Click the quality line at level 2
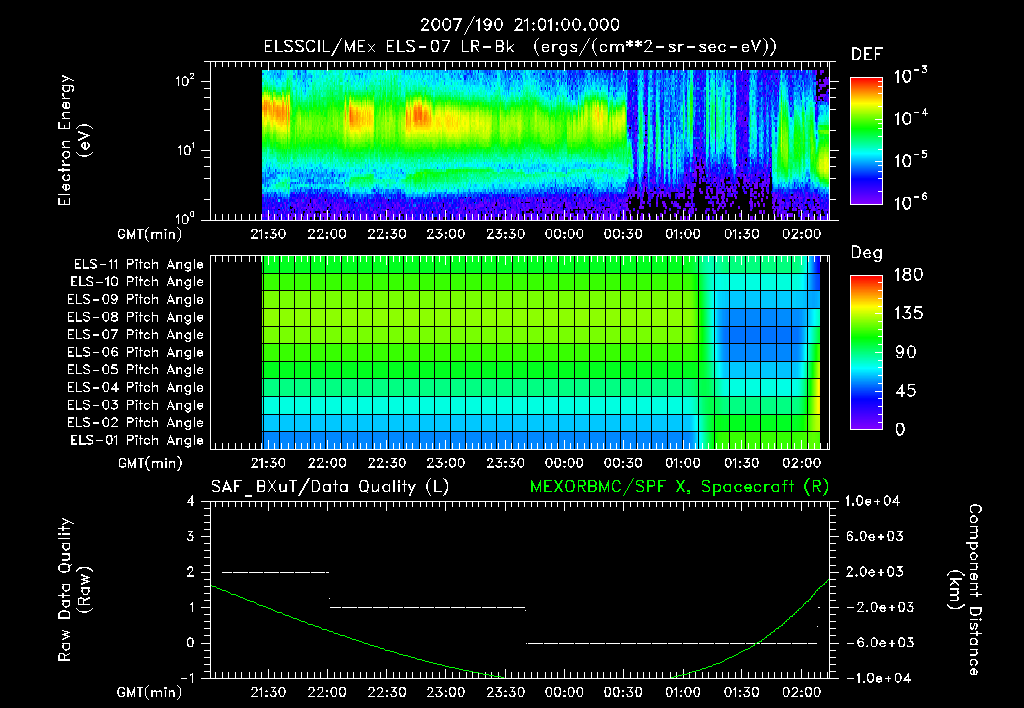1024x708 pixels. pyautogui.click(x=276, y=572)
